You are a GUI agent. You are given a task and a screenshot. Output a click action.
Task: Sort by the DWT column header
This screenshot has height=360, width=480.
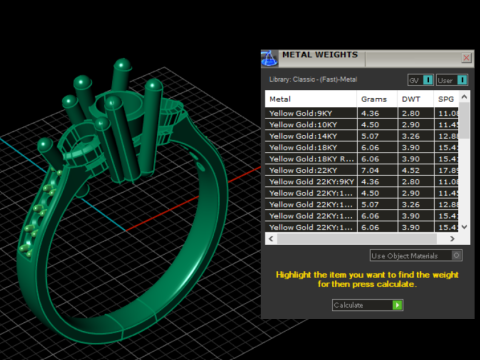(x=416, y=99)
